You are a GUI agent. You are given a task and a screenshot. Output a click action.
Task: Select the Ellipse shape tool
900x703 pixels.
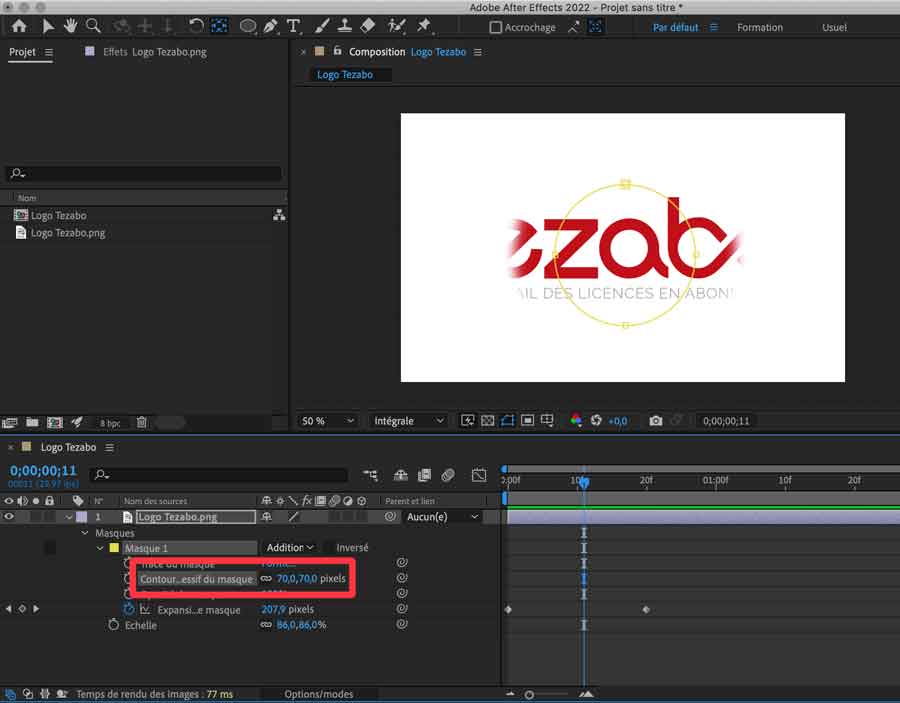[x=247, y=26]
